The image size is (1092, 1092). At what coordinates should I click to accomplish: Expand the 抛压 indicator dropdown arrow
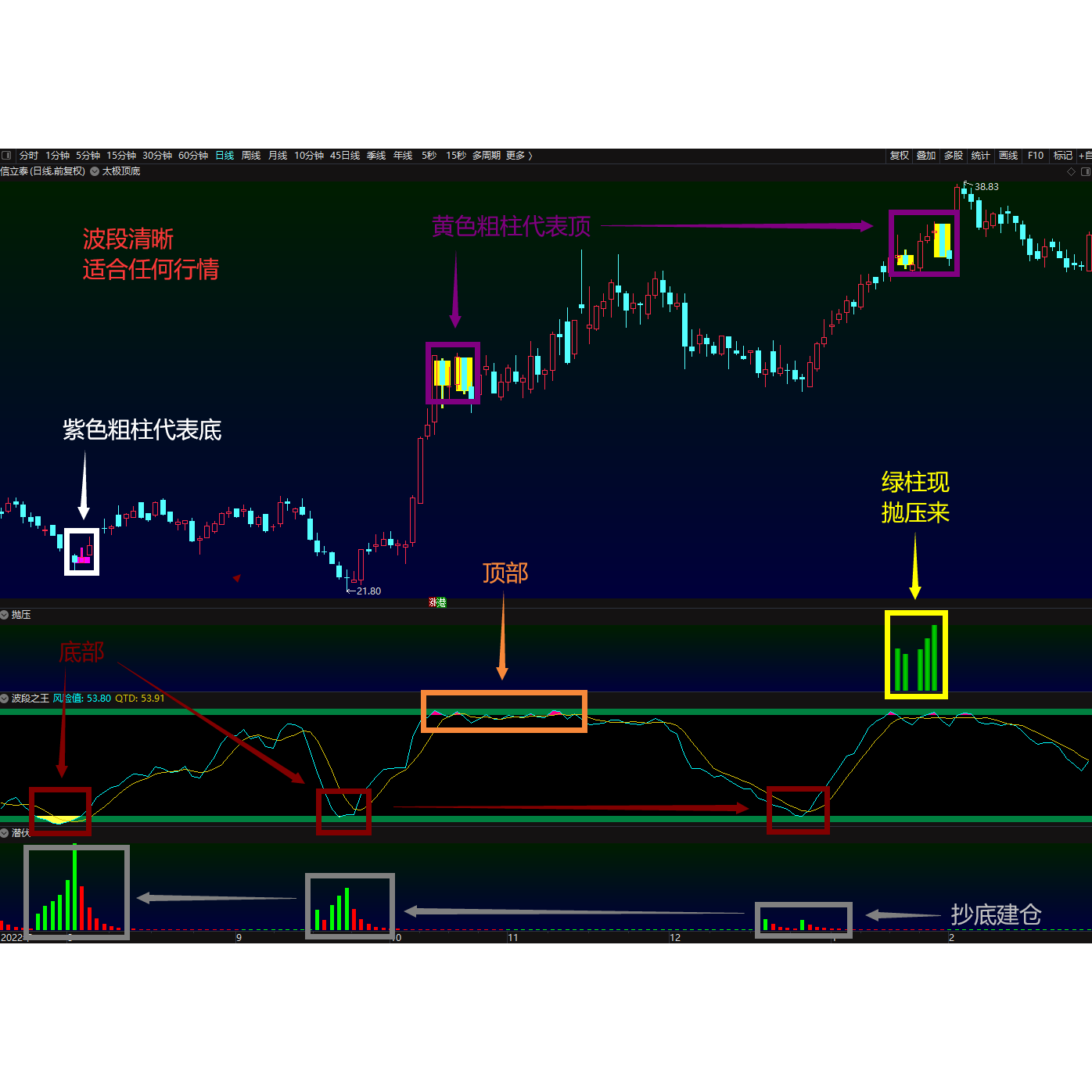pos(4,615)
